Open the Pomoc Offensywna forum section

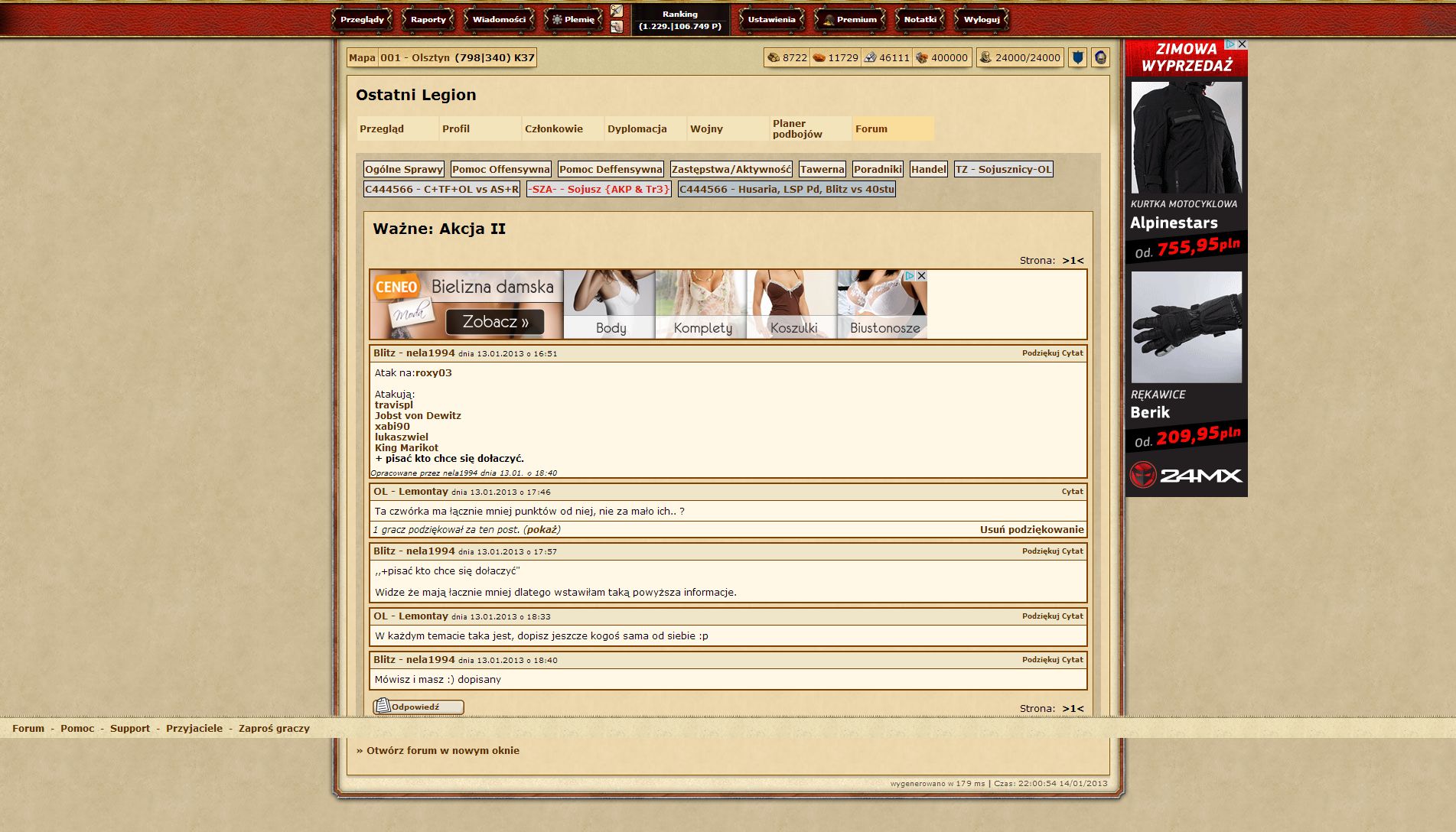tap(500, 169)
